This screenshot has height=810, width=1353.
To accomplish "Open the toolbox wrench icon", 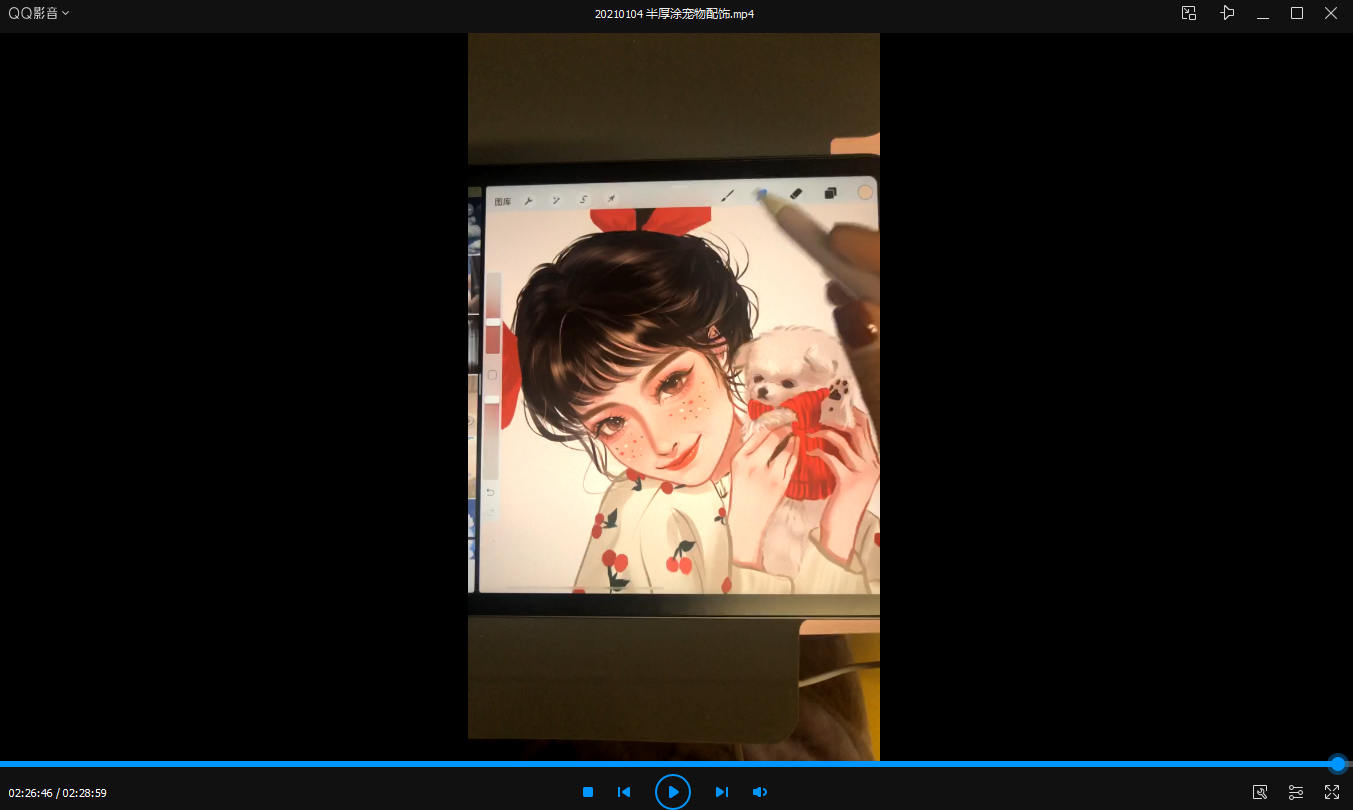I will 1260,792.
